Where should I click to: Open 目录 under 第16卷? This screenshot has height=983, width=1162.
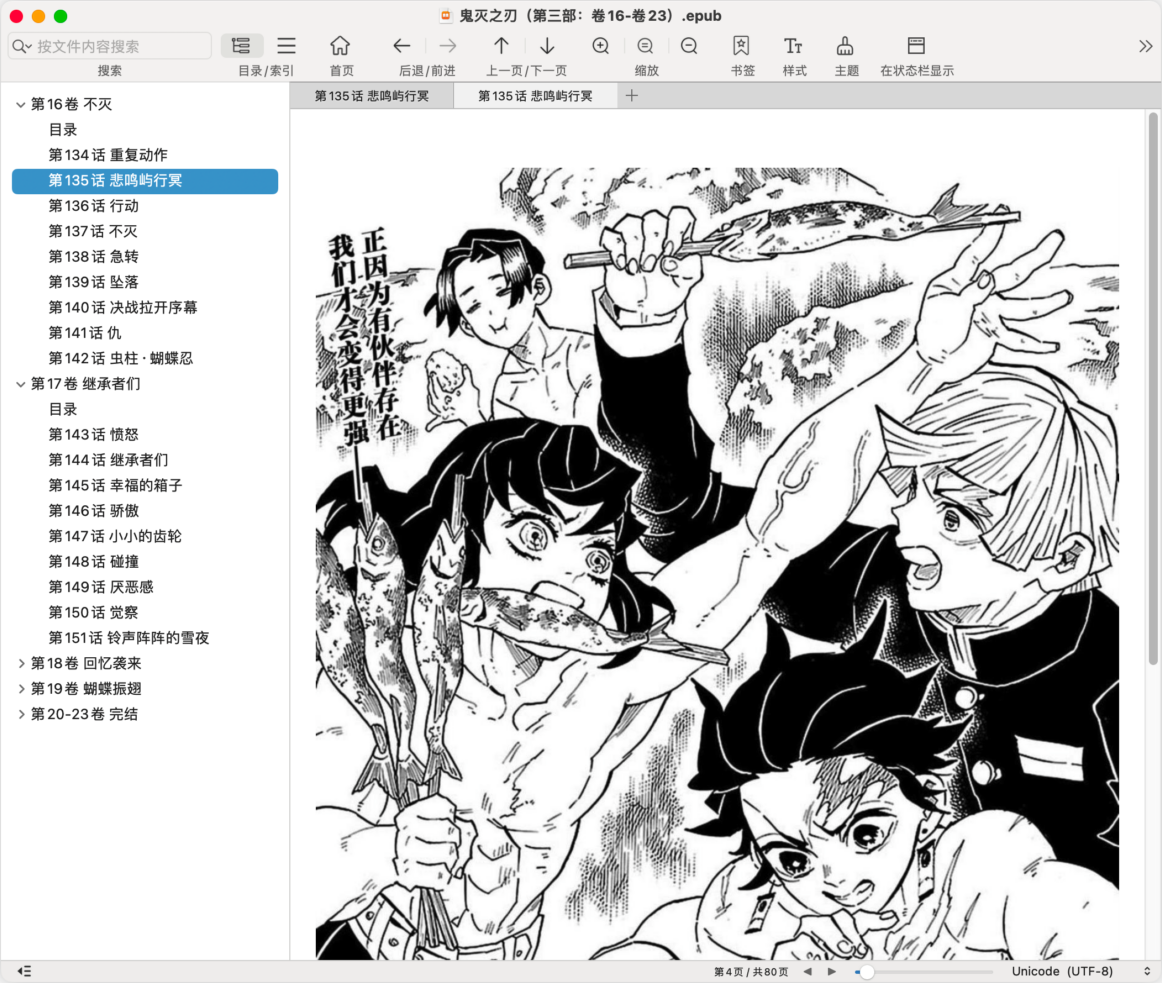[63, 130]
